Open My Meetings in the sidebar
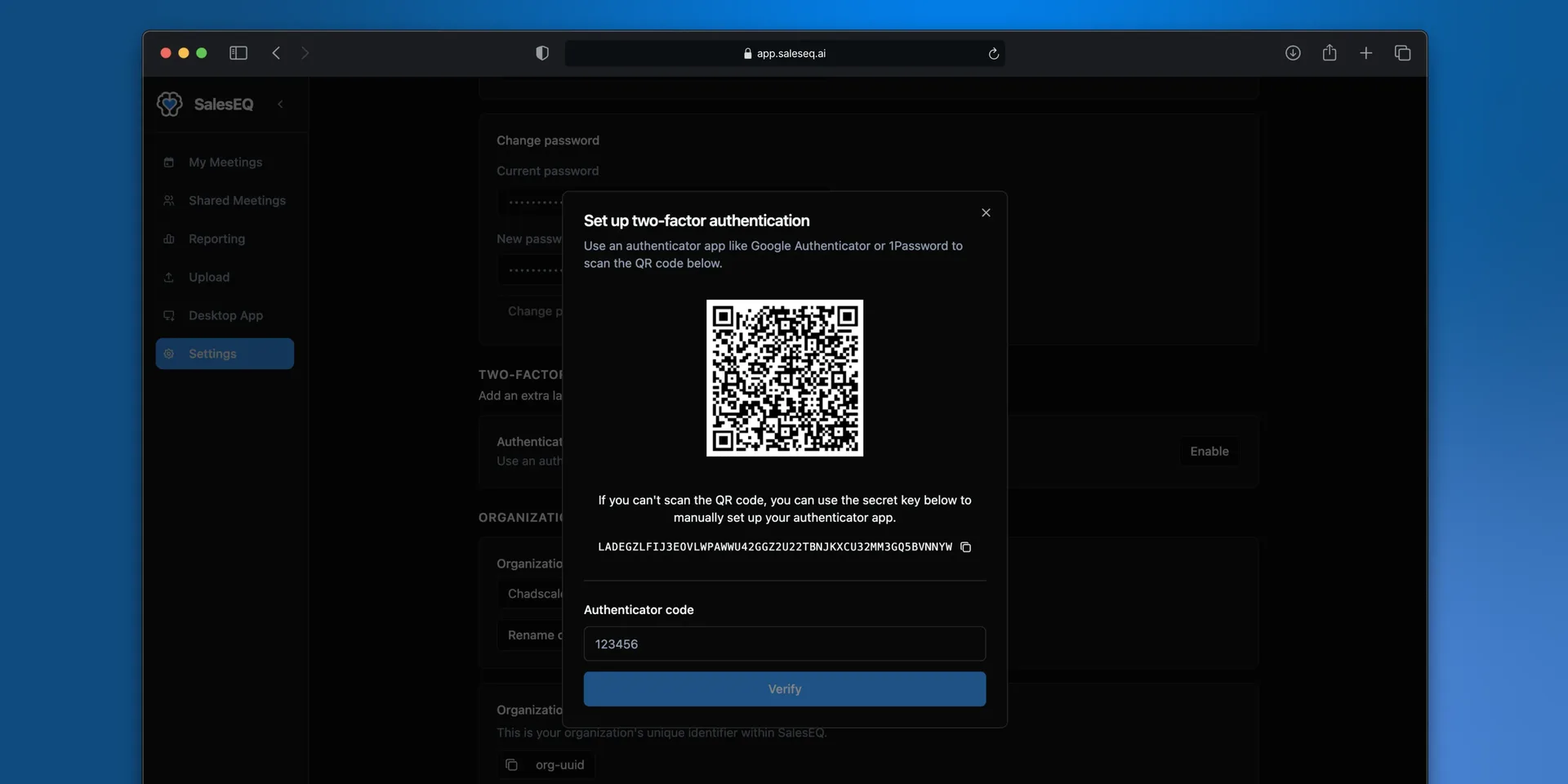Screen dimensions: 1568x784 pos(225,163)
